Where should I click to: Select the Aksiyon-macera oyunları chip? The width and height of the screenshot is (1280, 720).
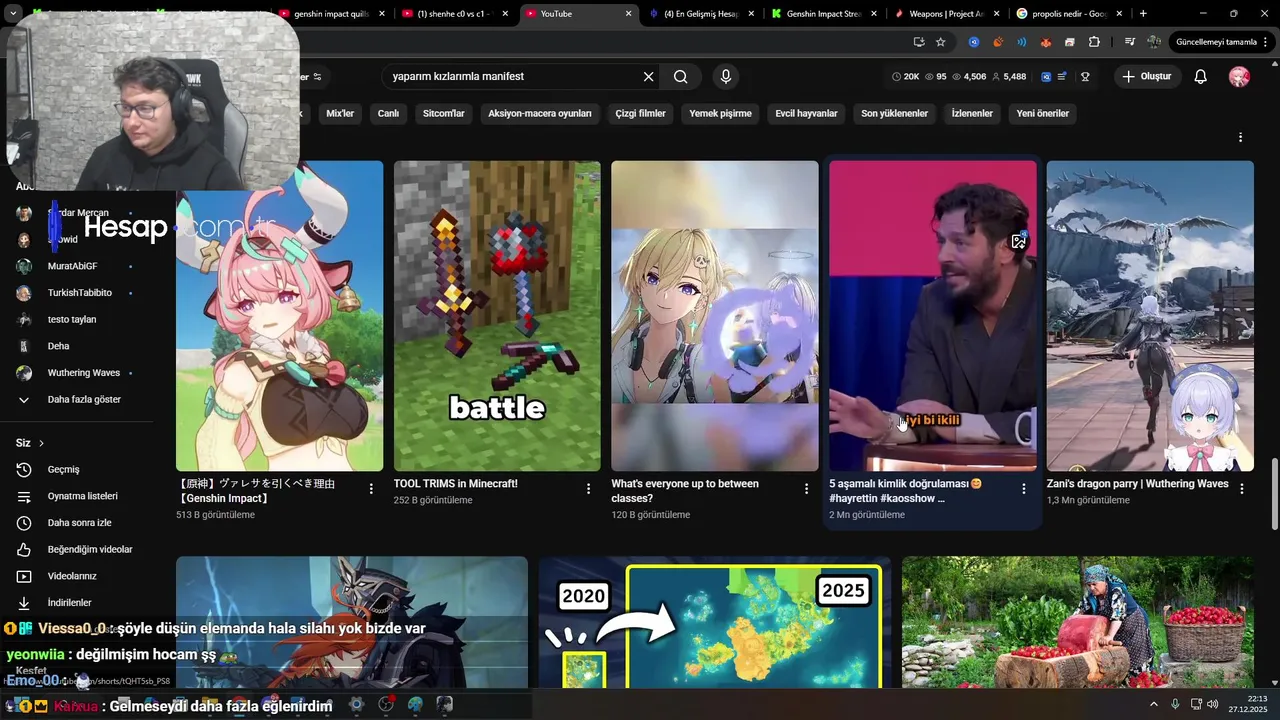click(x=540, y=113)
